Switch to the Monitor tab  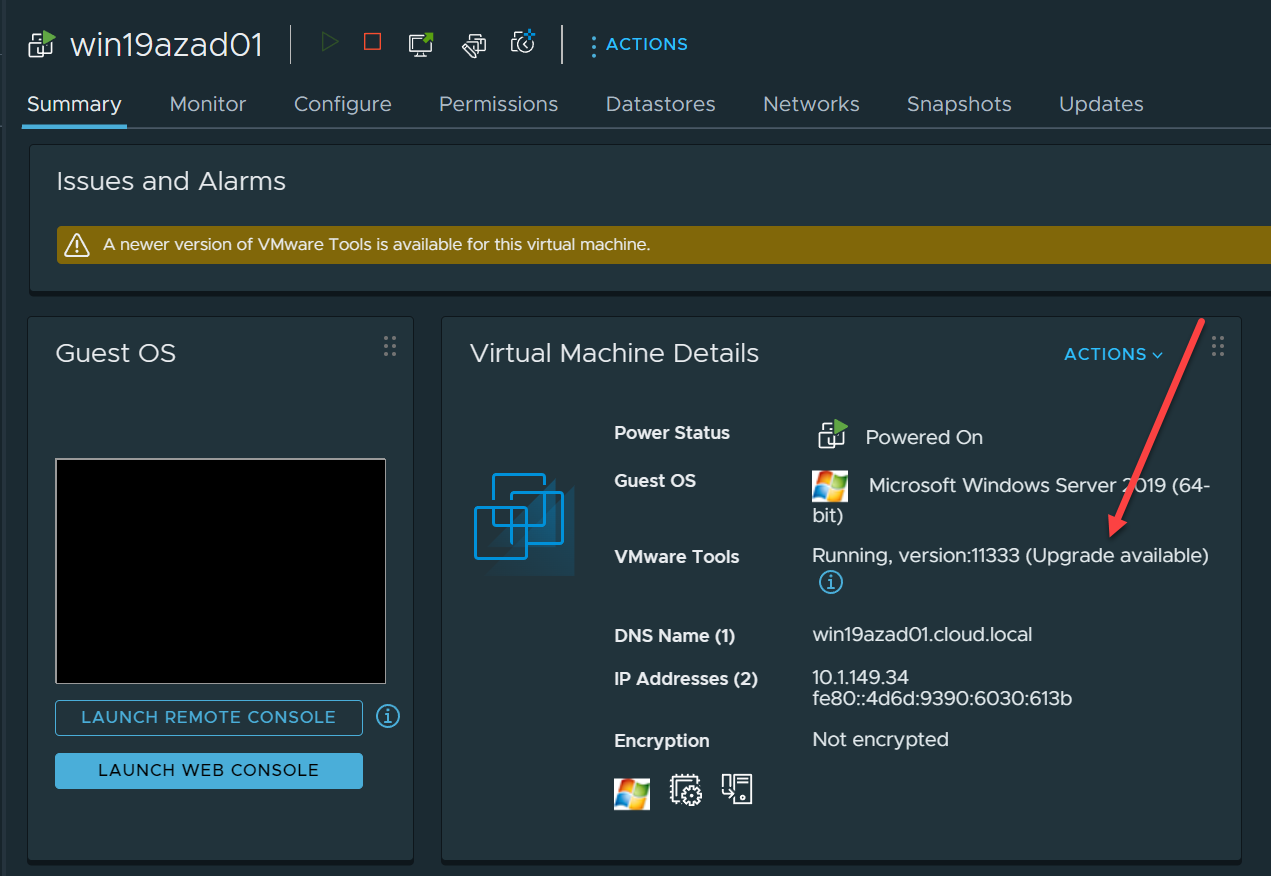[x=208, y=104]
